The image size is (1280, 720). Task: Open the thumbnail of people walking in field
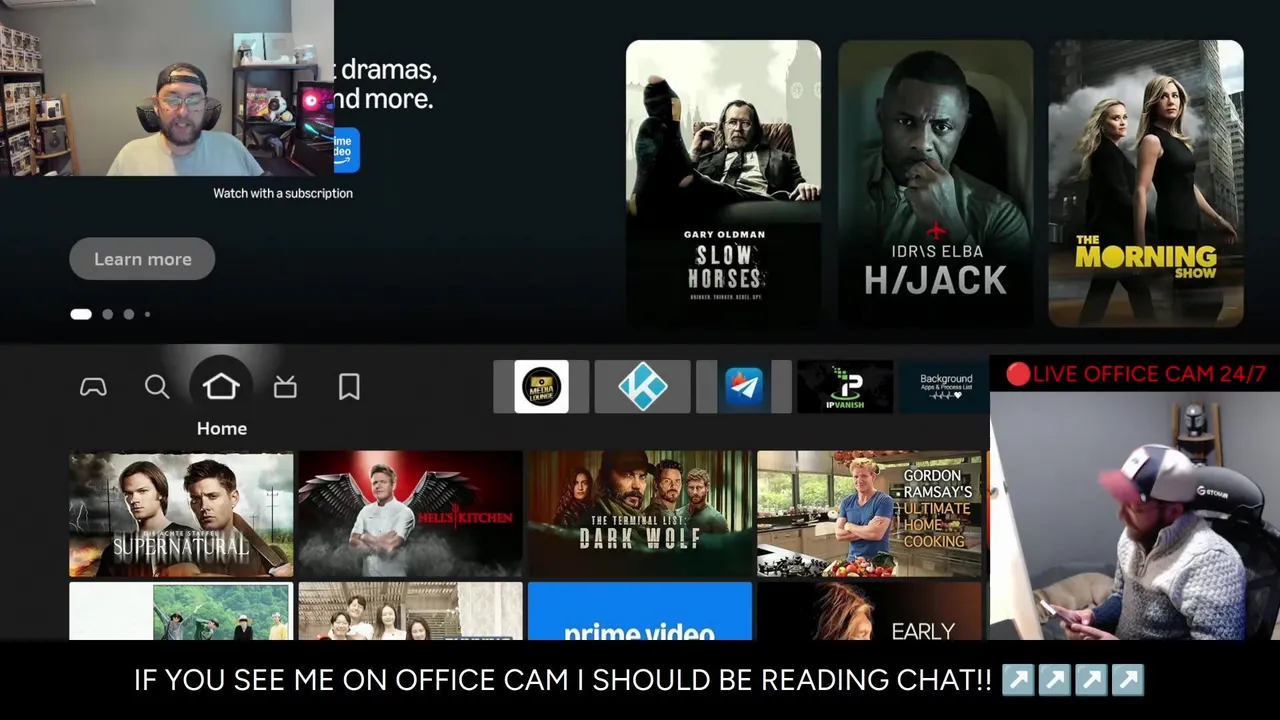point(181,611)
